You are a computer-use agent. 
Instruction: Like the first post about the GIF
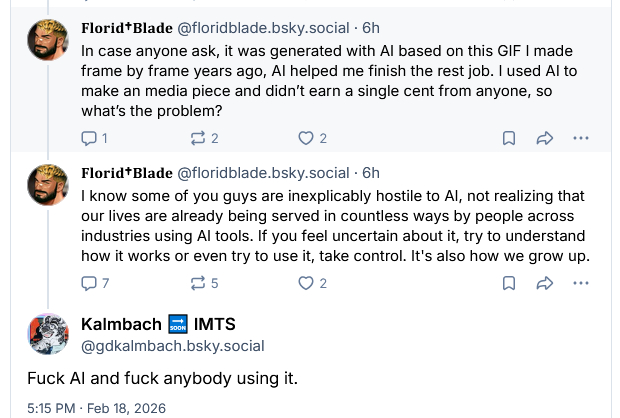(307, 138)
